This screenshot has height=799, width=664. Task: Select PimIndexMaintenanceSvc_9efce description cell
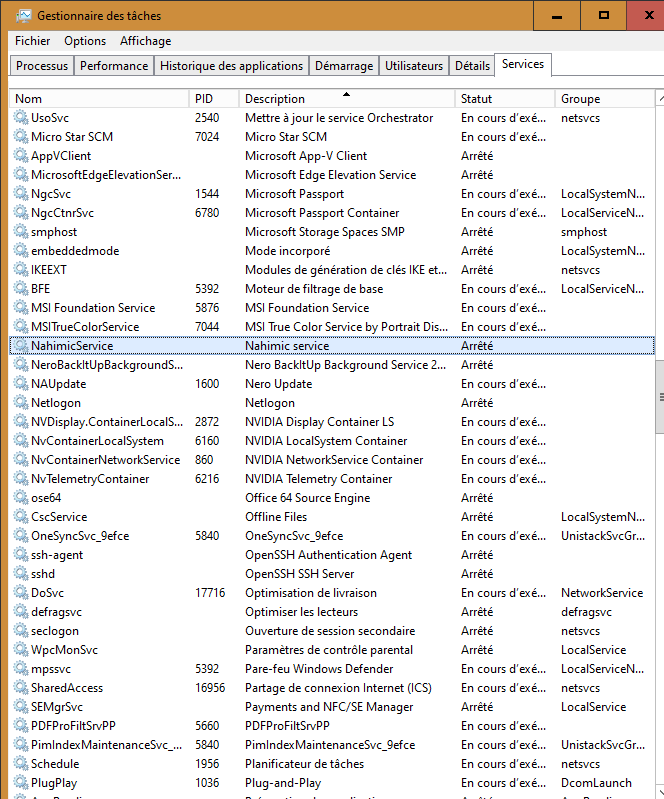point(330,744)
